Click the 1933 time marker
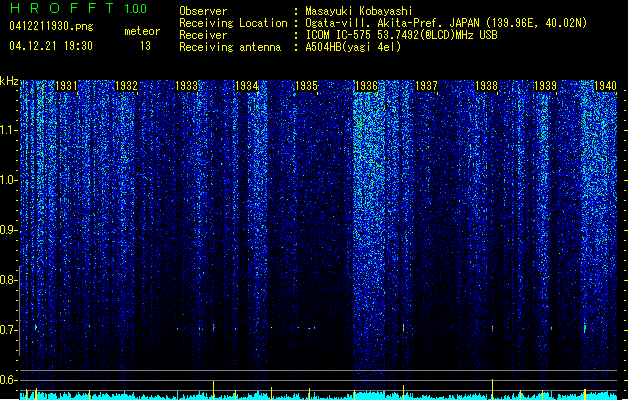The height and width of the screenshot is (400, 629). [187, 86]
